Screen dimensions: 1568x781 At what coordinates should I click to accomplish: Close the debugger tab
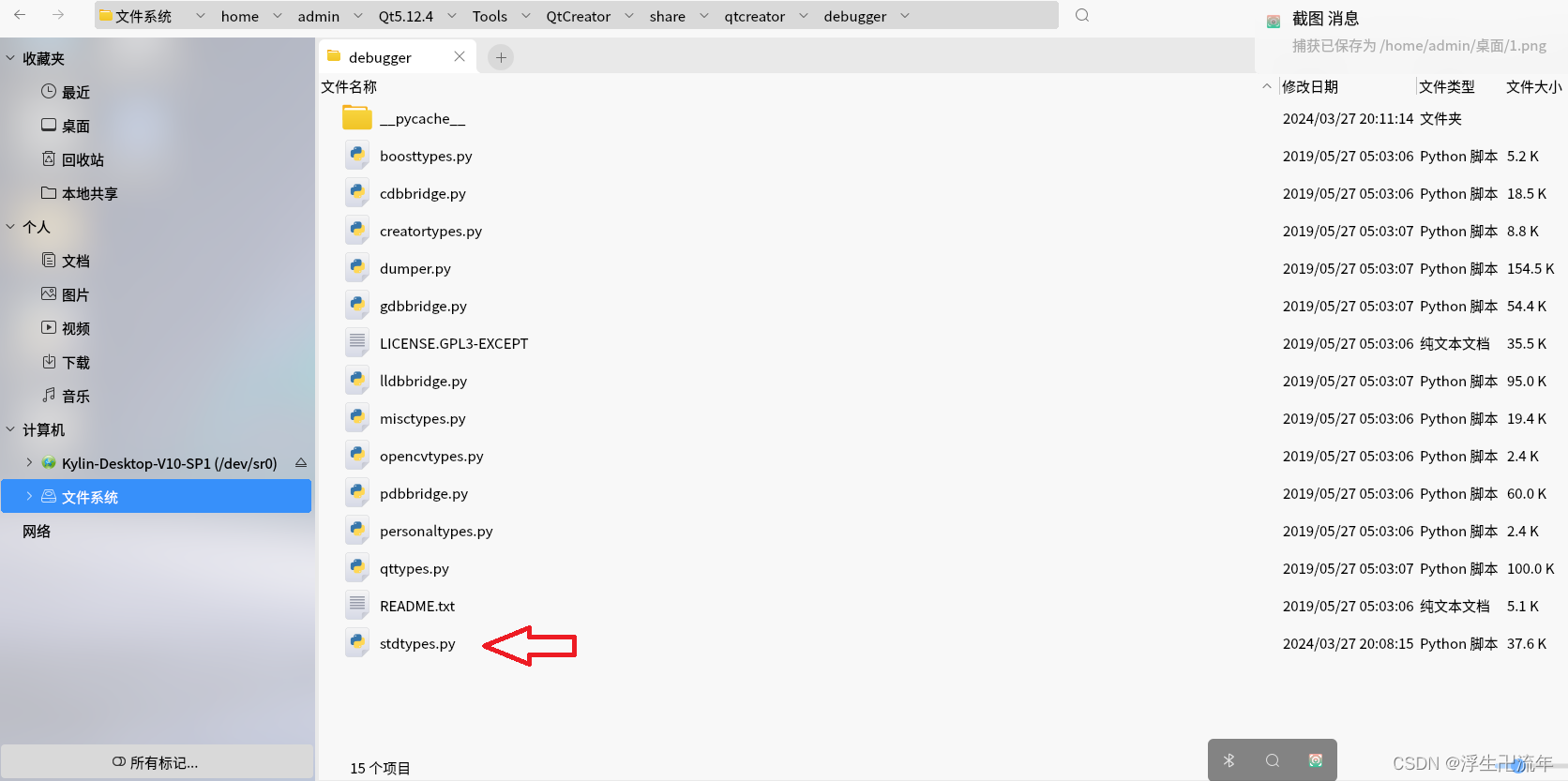[x=460, y=56]
